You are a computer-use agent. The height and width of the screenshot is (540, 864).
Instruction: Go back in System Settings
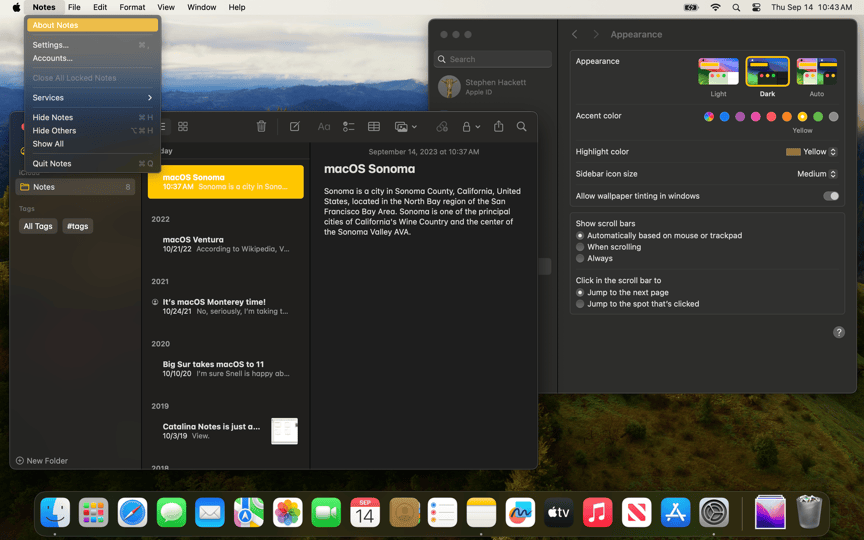pyautogui.click(x=575, y=34)
